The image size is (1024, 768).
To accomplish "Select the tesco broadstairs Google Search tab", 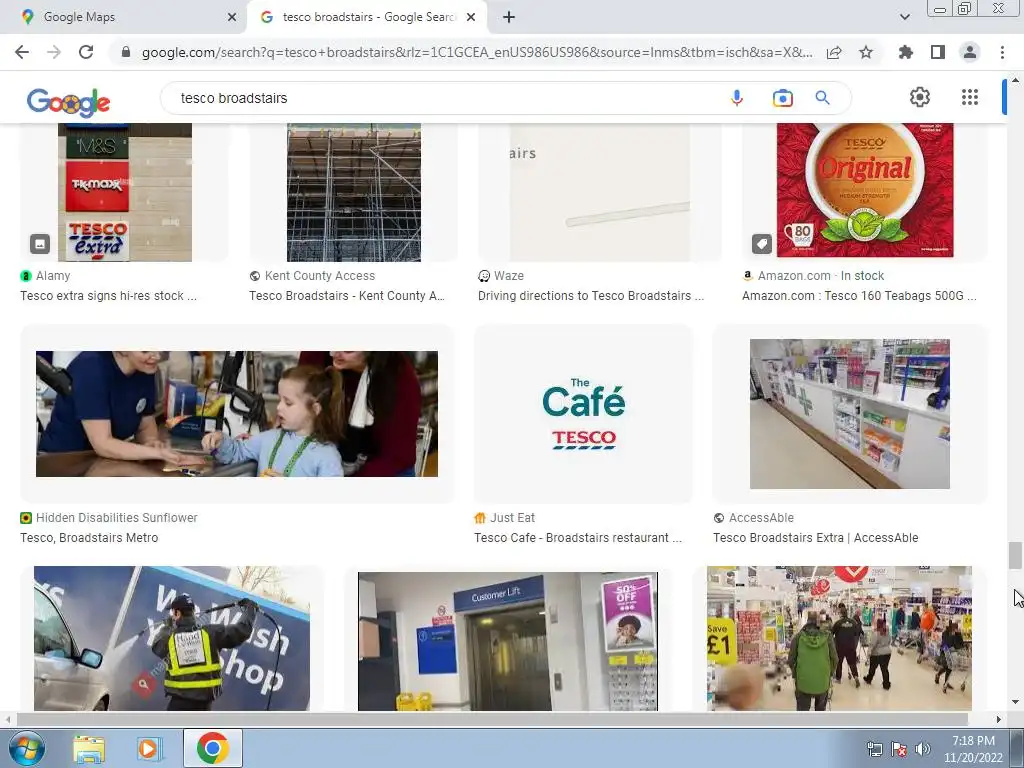I will tap(368, 17).
